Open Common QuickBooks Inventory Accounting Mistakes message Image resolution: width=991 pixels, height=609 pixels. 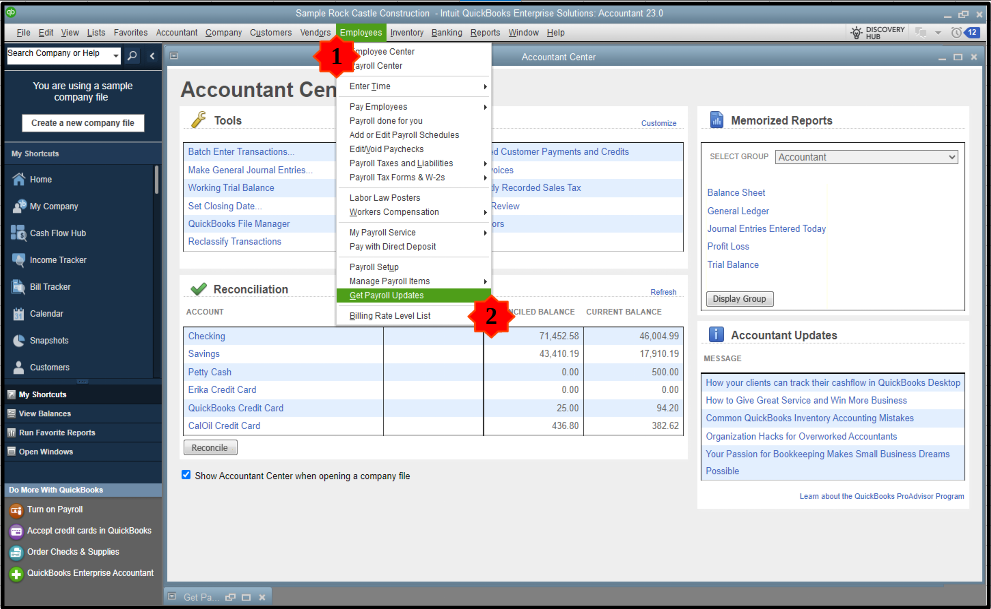(810, 418)
